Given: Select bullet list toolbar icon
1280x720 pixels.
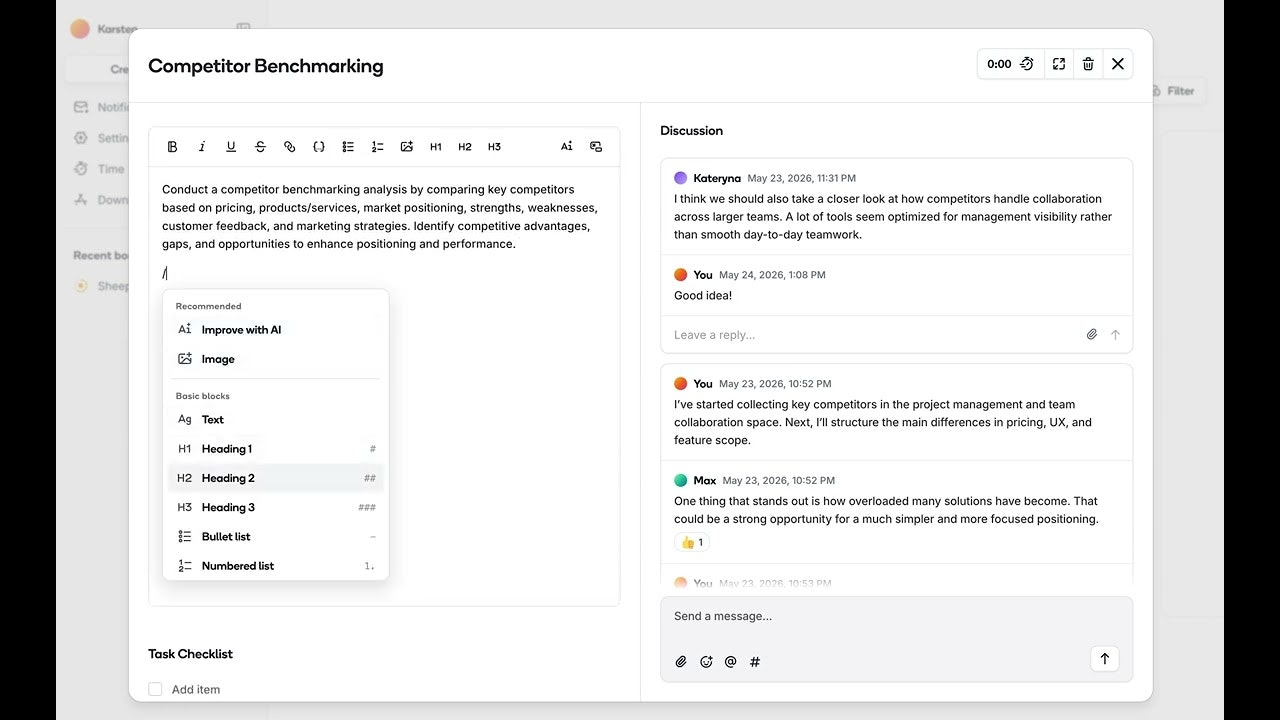Looking at the screenshot, I should point(348,147).
